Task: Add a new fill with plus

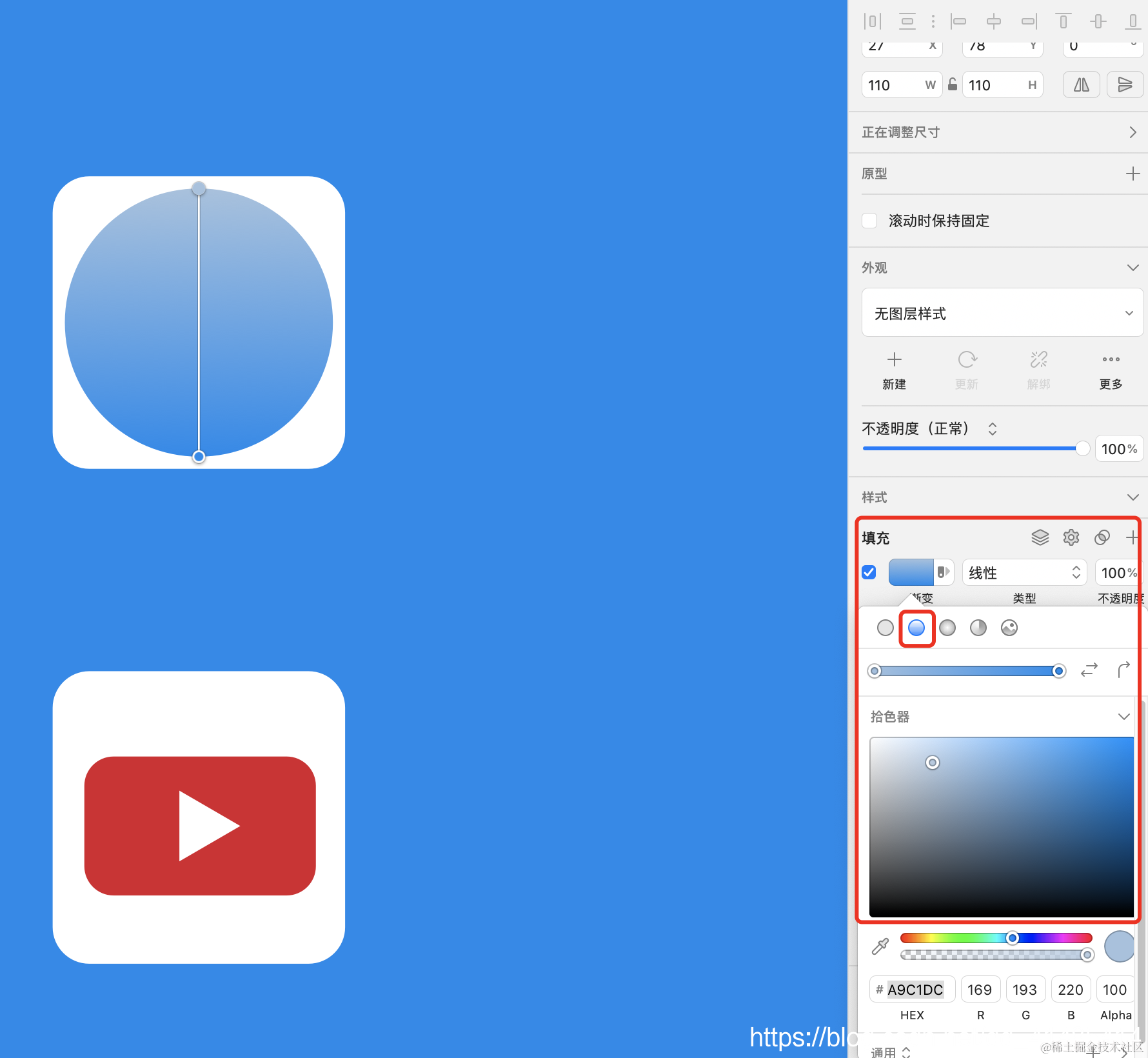Action: (x=1132, y=537)
